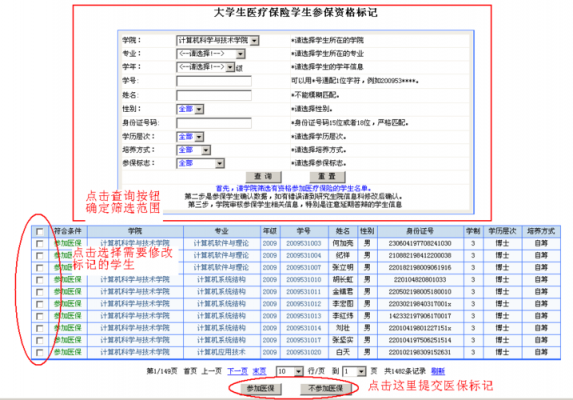
Task: Click student number 2009531003 in the table
Action: point(303,243)
